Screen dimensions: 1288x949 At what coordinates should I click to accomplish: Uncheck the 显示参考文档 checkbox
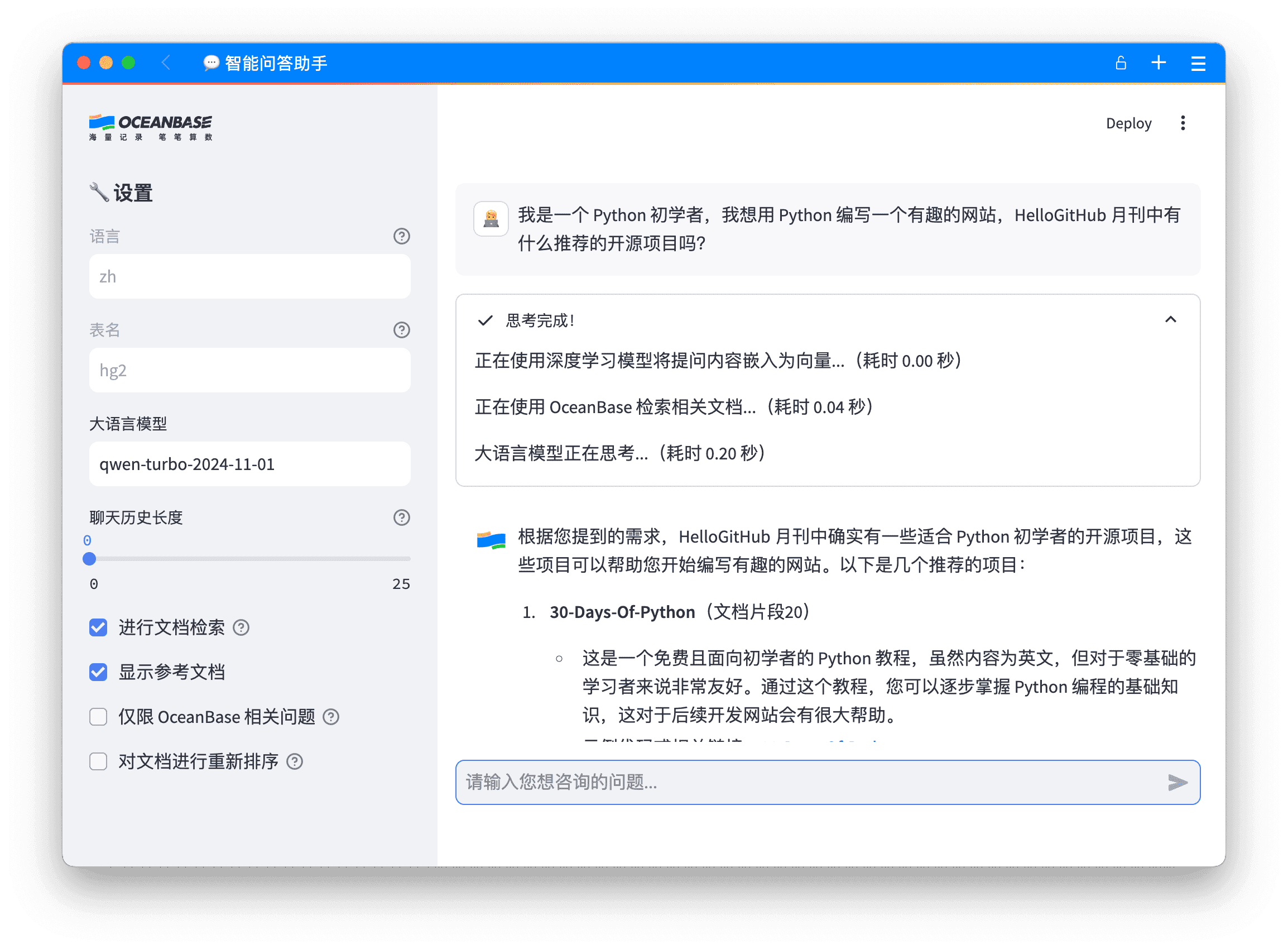[x=98, y=672]
